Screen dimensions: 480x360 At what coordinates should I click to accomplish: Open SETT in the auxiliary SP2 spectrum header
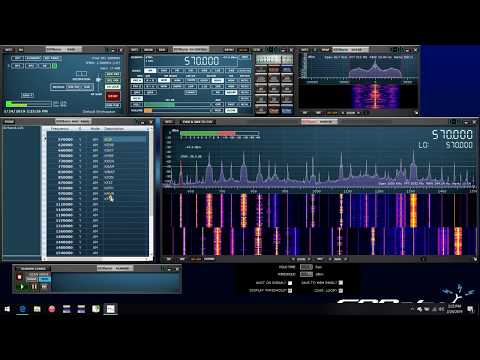pyautogui.click(x=304, y=50)
